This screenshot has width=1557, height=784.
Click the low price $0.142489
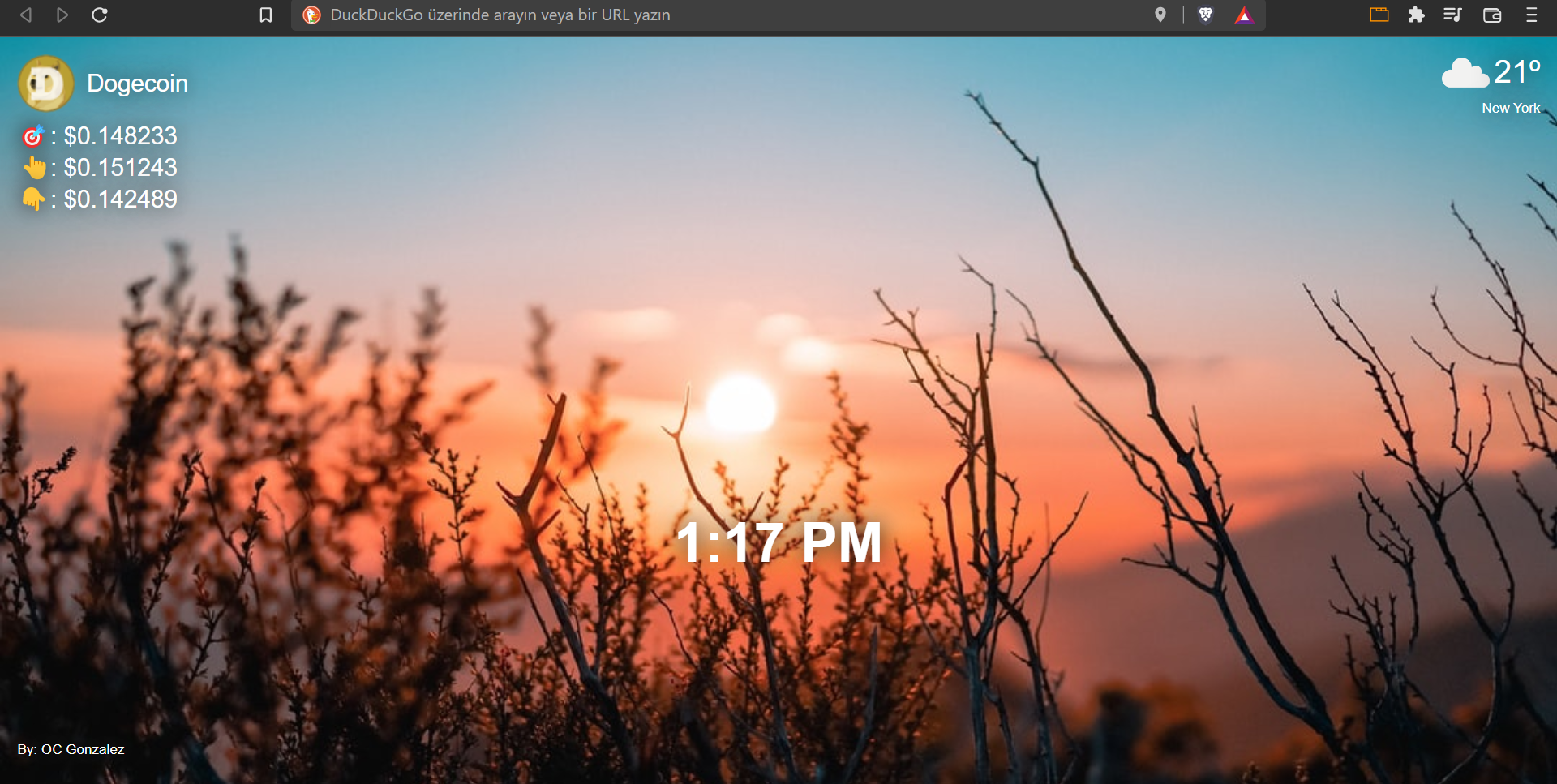[120, 199]
